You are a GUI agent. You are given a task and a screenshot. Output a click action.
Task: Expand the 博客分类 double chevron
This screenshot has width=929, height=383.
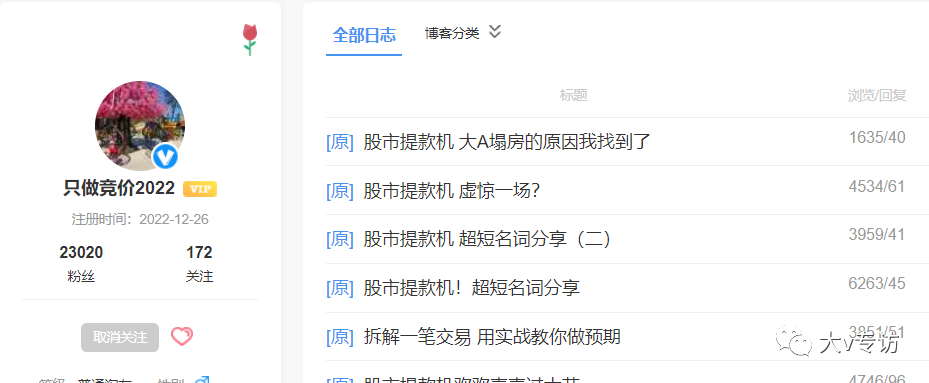tap(495, 31)
